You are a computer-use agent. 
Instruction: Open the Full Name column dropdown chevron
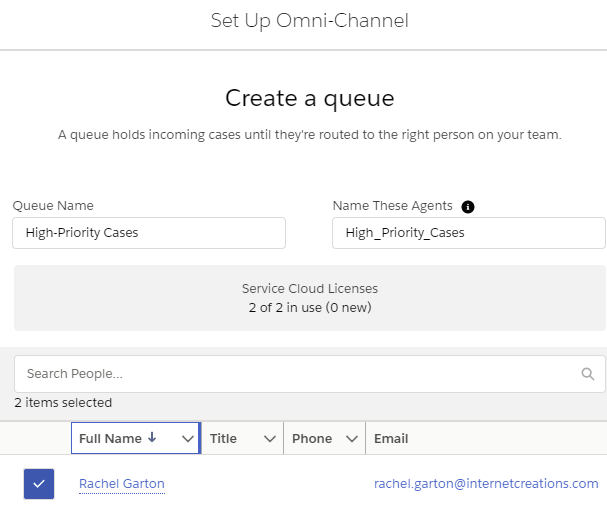188,439
